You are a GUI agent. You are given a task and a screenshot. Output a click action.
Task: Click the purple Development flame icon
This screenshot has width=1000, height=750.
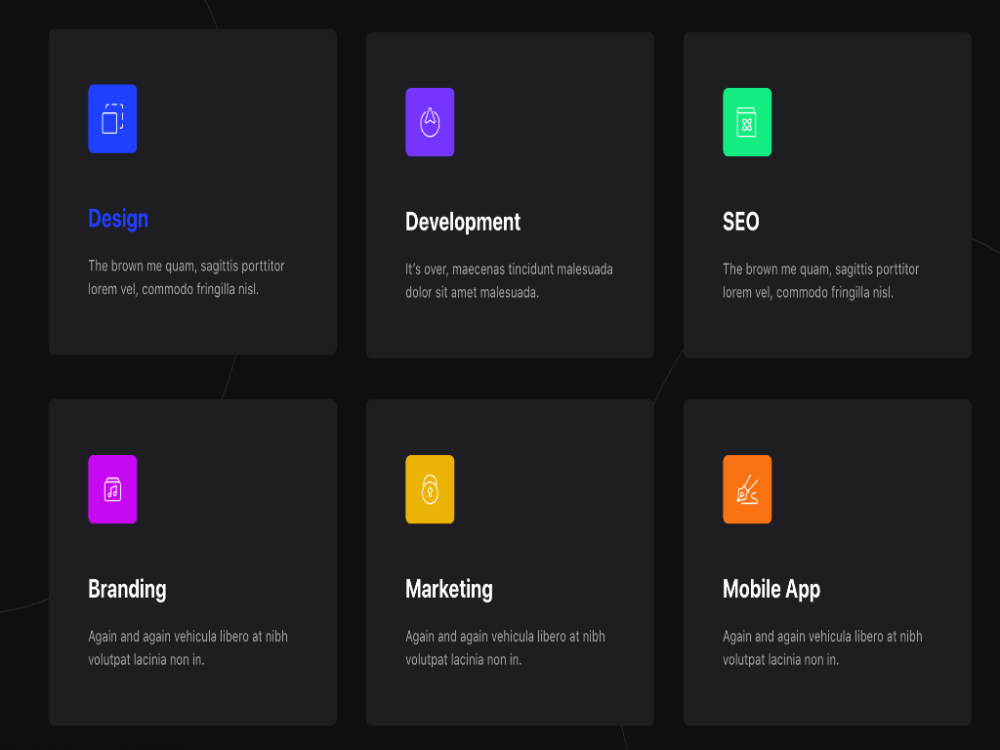430,122
